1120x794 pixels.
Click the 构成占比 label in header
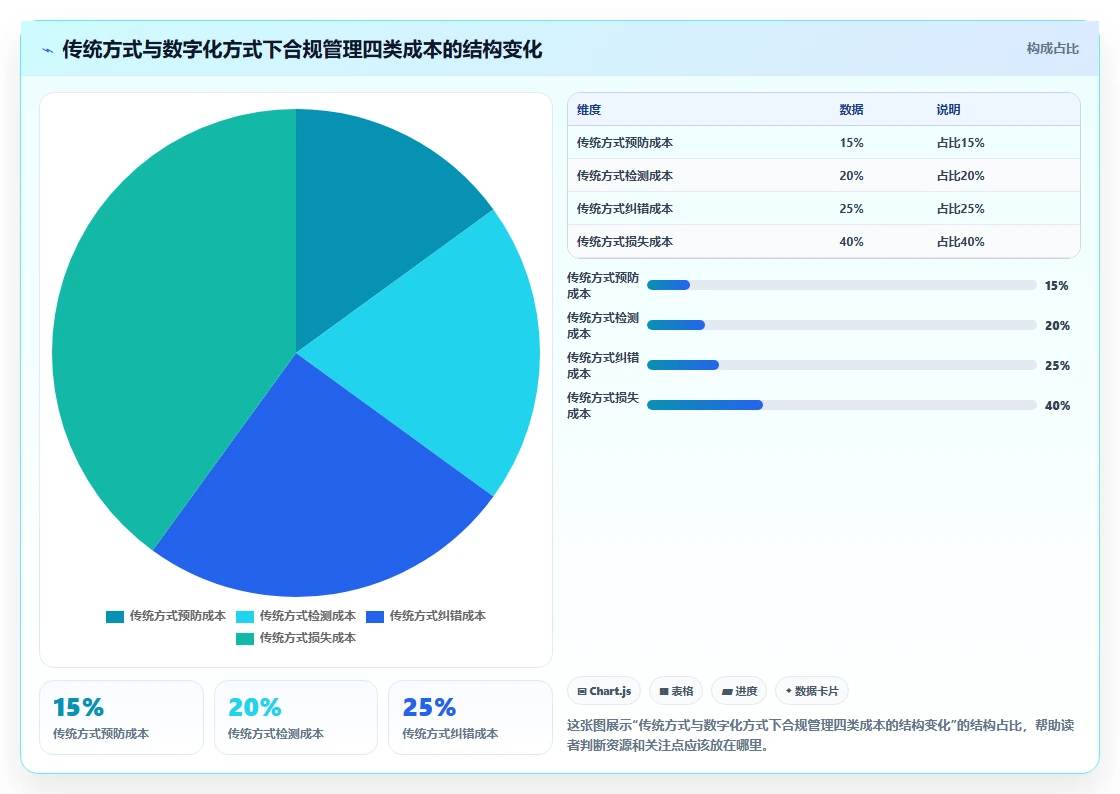pos(1052,49)
